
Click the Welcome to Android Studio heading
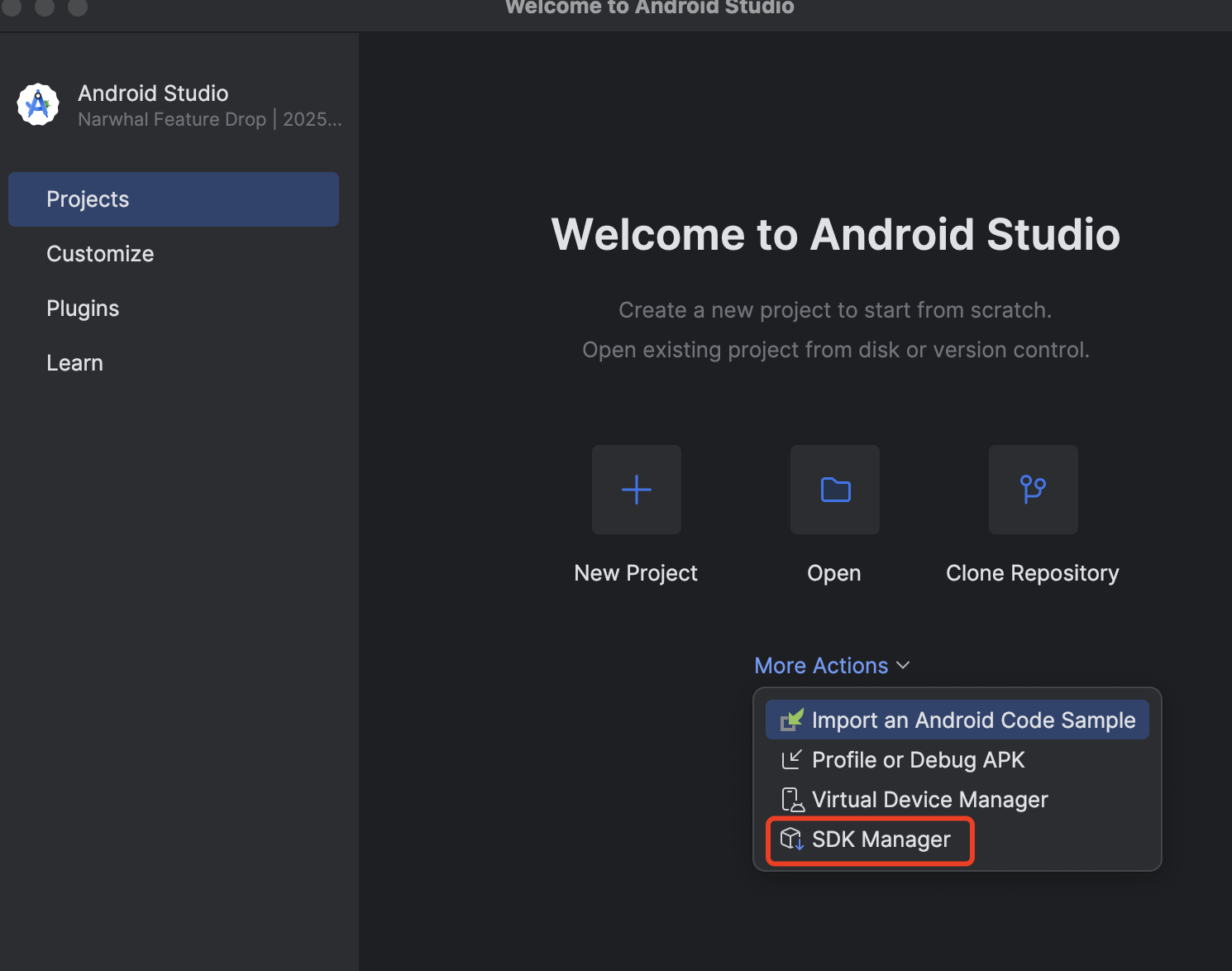tap(836, 234)
